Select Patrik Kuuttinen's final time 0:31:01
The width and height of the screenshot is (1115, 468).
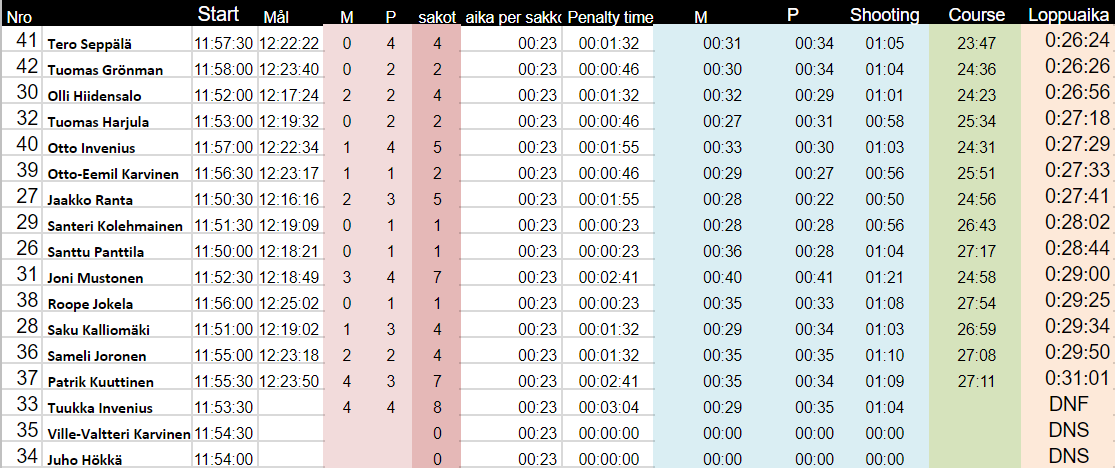(1069, 380)
